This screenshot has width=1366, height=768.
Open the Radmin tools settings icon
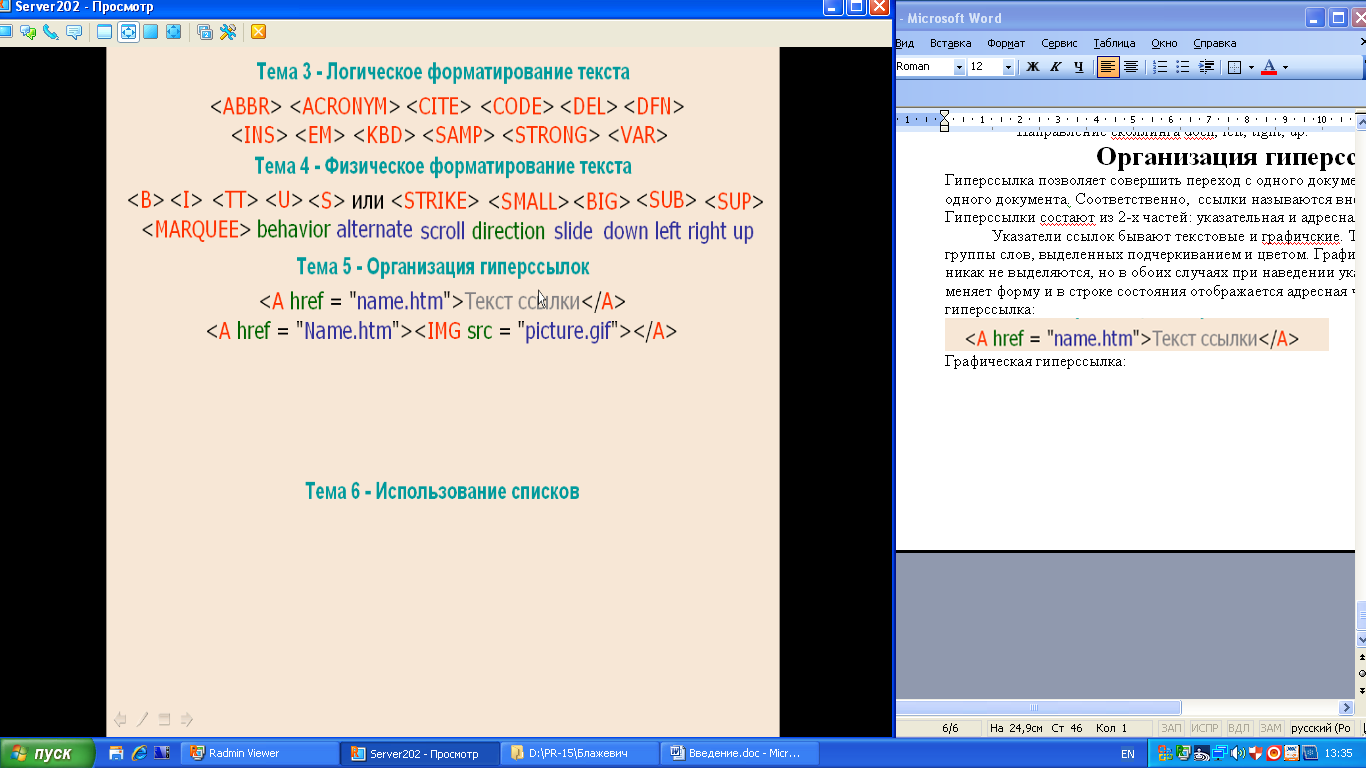pyautogui.click(x=228, y=32)
